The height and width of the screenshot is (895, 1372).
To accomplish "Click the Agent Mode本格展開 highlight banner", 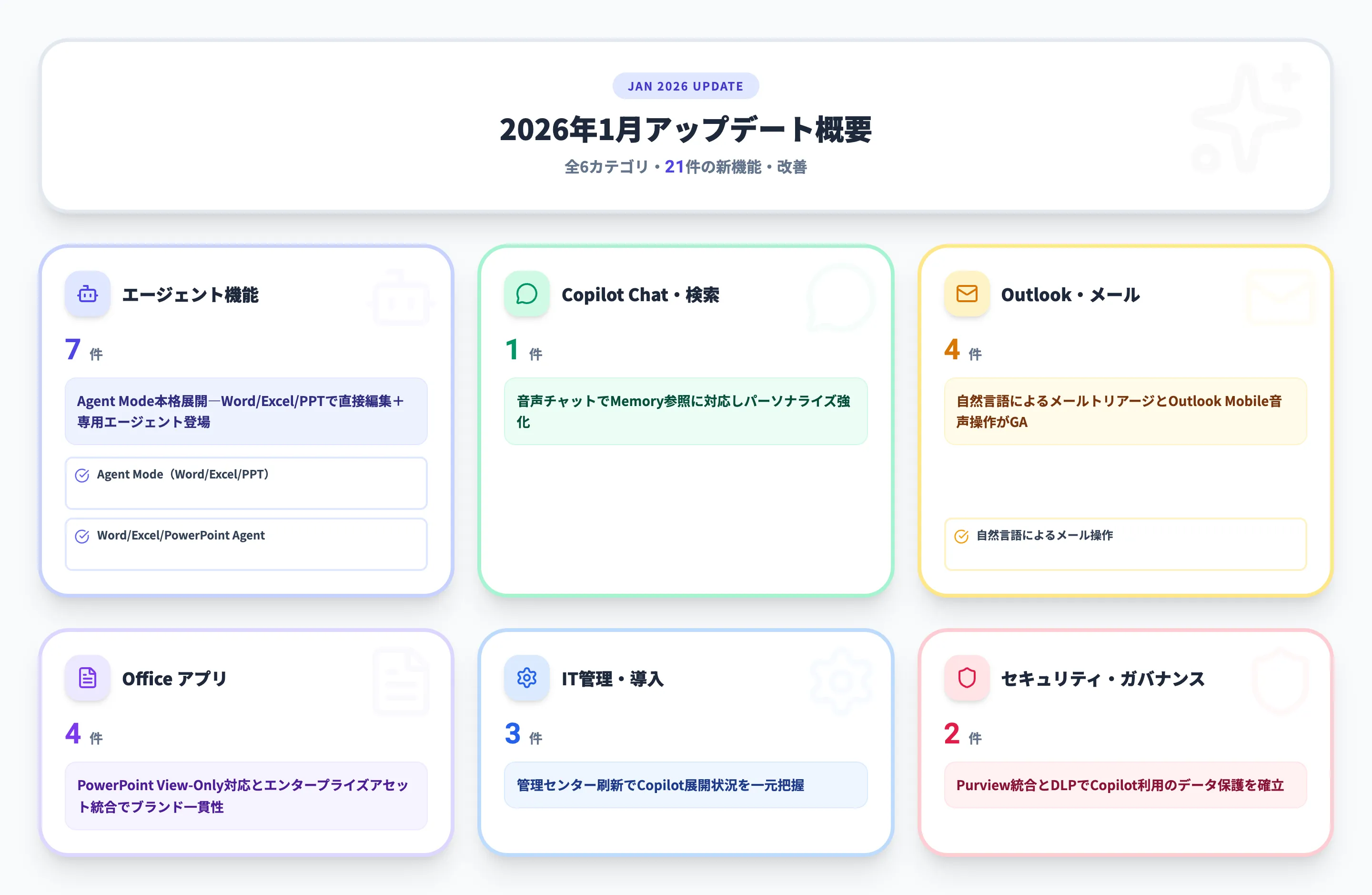I will 246,412.
